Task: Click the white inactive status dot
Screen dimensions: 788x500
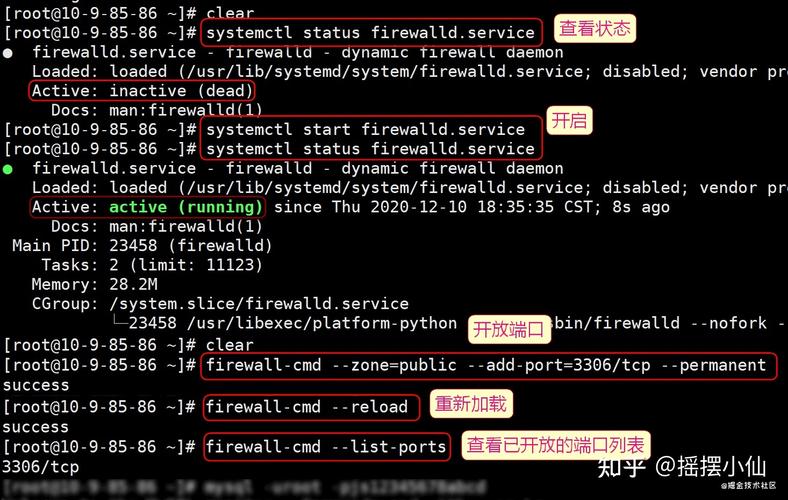Action: coord(8,53)
